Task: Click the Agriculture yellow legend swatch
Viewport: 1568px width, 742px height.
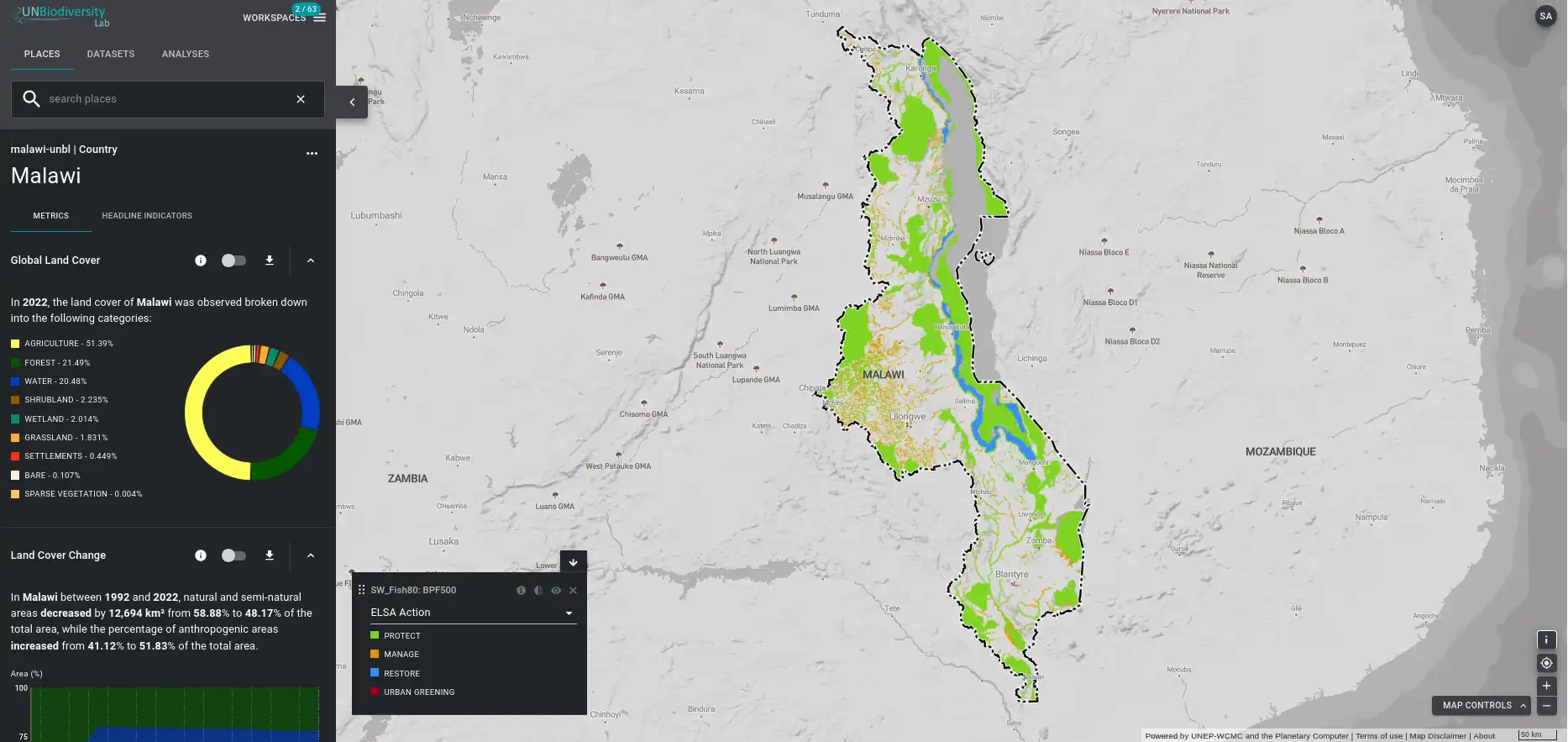Action: [x=15, y=344]
